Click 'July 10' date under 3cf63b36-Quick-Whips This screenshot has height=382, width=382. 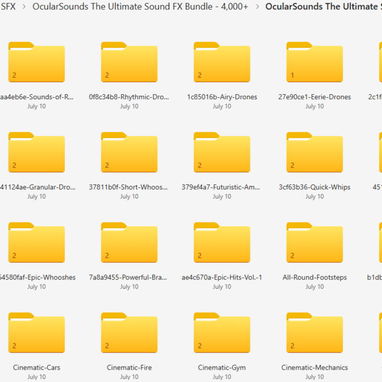coord(315,197)
